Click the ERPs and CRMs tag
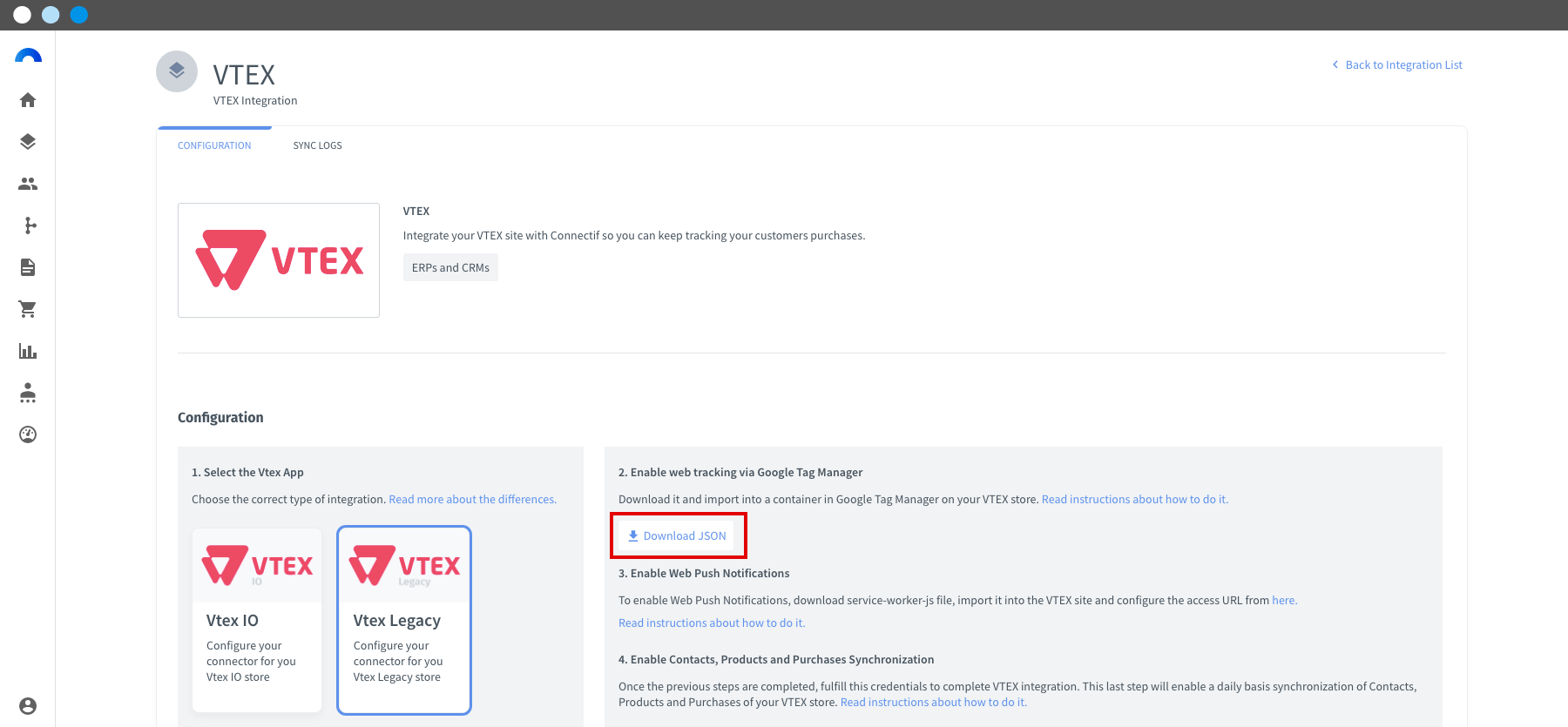1568x727 pixels. coord(450,267)
